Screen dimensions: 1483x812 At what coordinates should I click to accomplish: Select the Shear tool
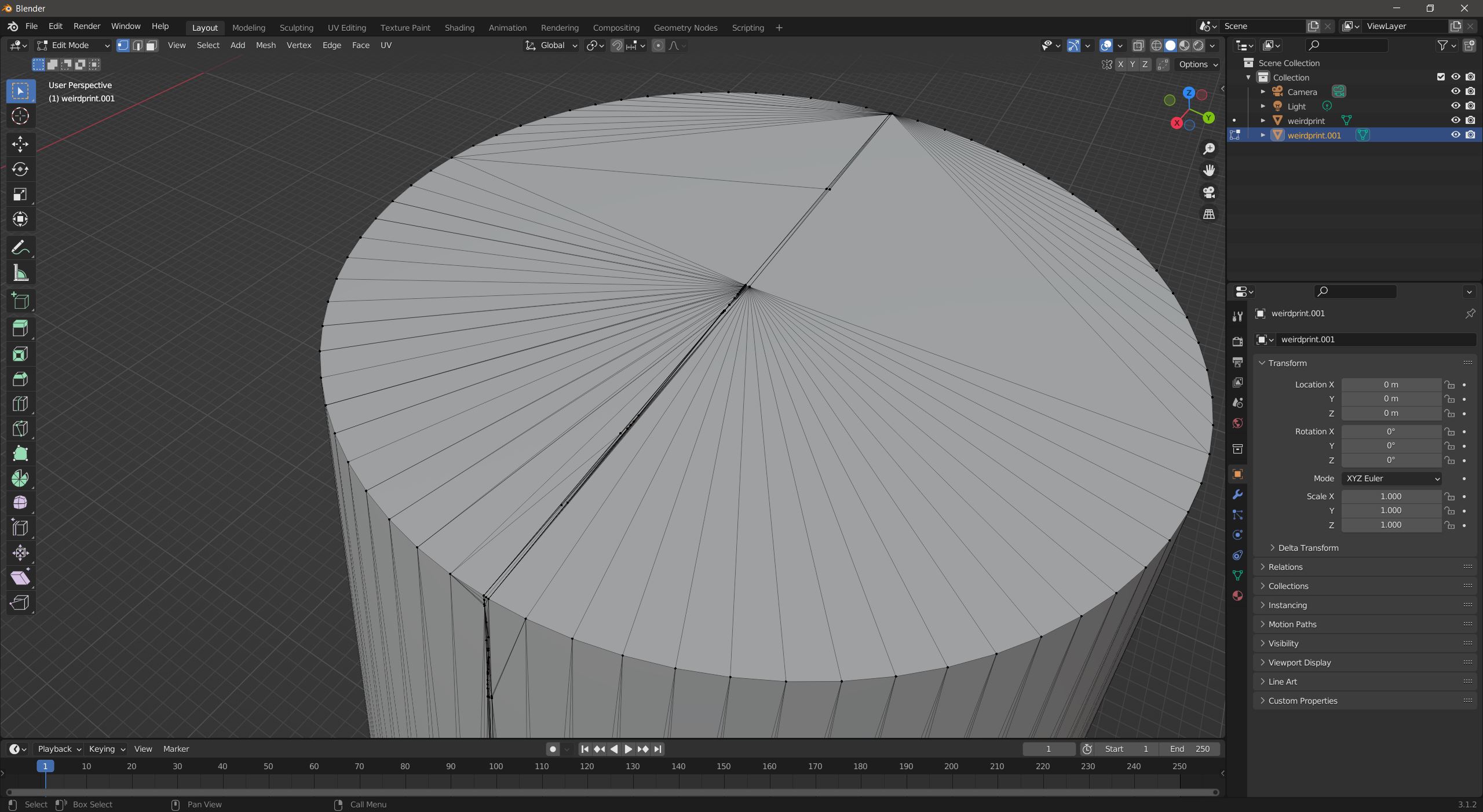(20, 577)
